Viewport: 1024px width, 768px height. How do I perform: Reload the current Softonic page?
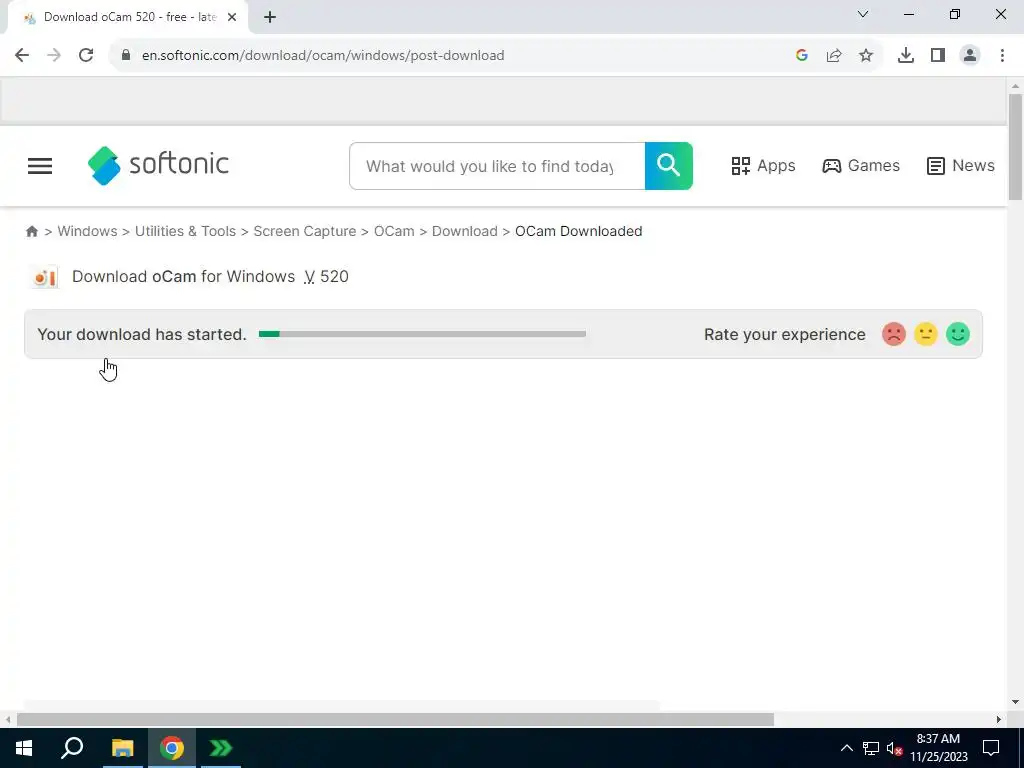point(86,56)
